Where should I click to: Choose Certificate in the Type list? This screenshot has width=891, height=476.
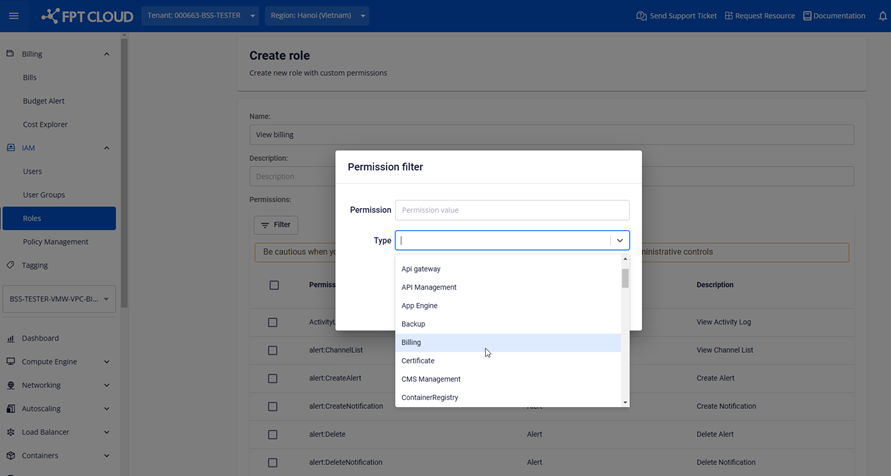418,361
